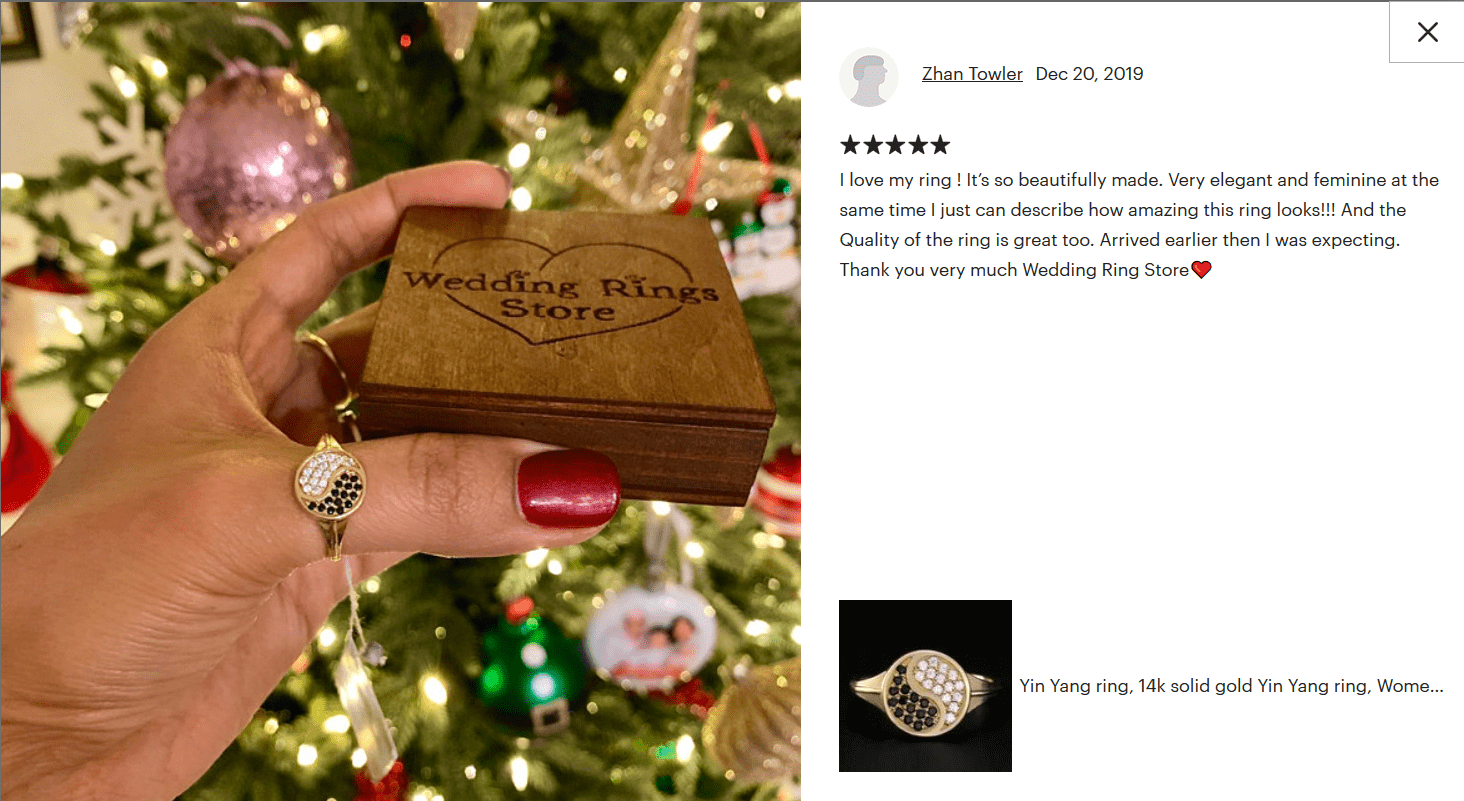The image size is (1464, 801).
Task: Click the reviewer's gray avatar icon
Action: point(868,76)
